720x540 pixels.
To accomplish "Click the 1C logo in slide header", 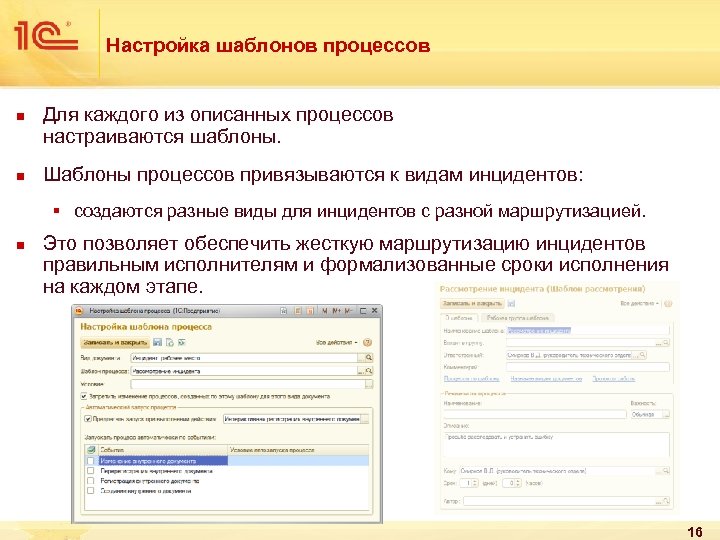I will (46, 36).
